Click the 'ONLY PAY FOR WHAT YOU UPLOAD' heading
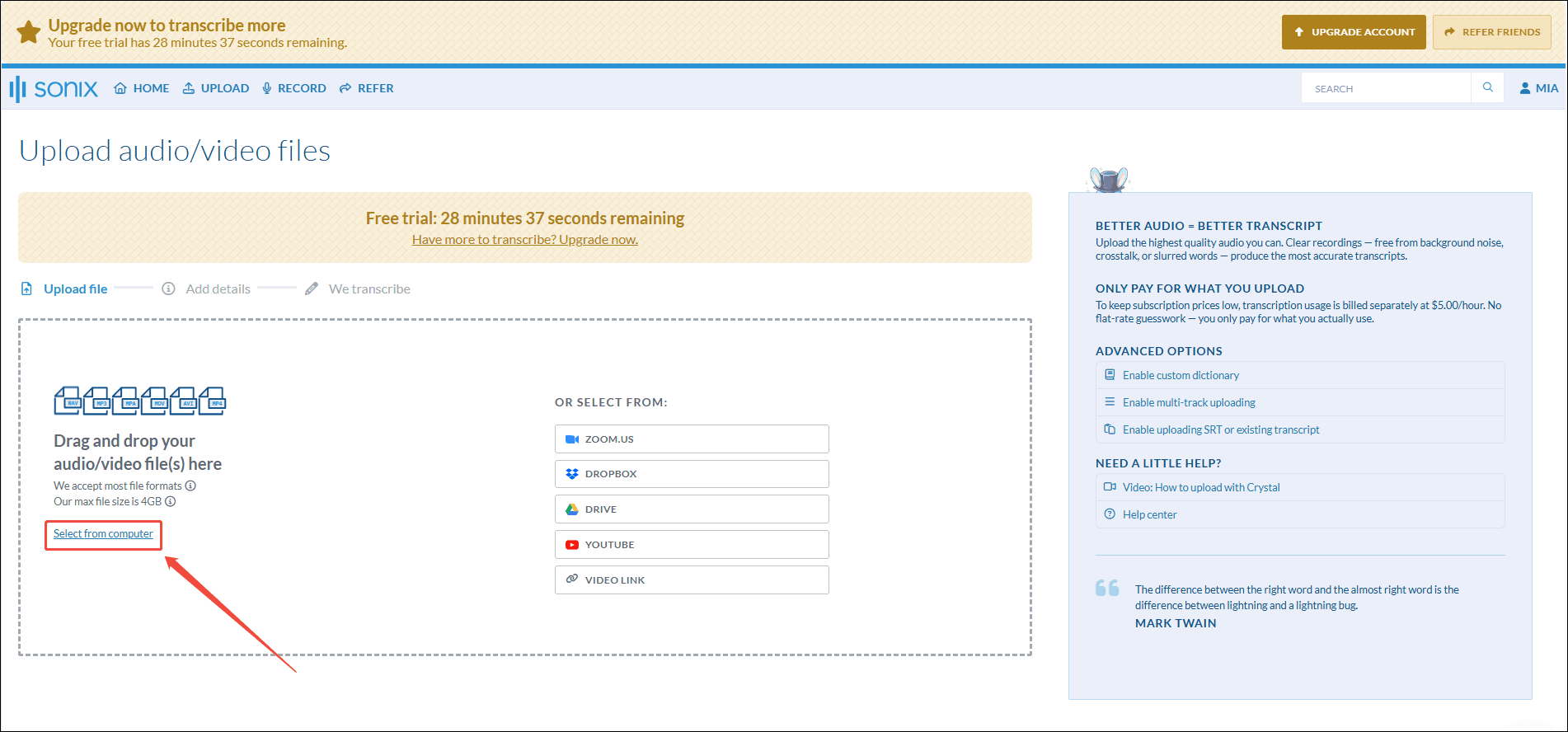Image resolution: width=1568 pixels, height=732 pixels. click(x=1199, y=289)
